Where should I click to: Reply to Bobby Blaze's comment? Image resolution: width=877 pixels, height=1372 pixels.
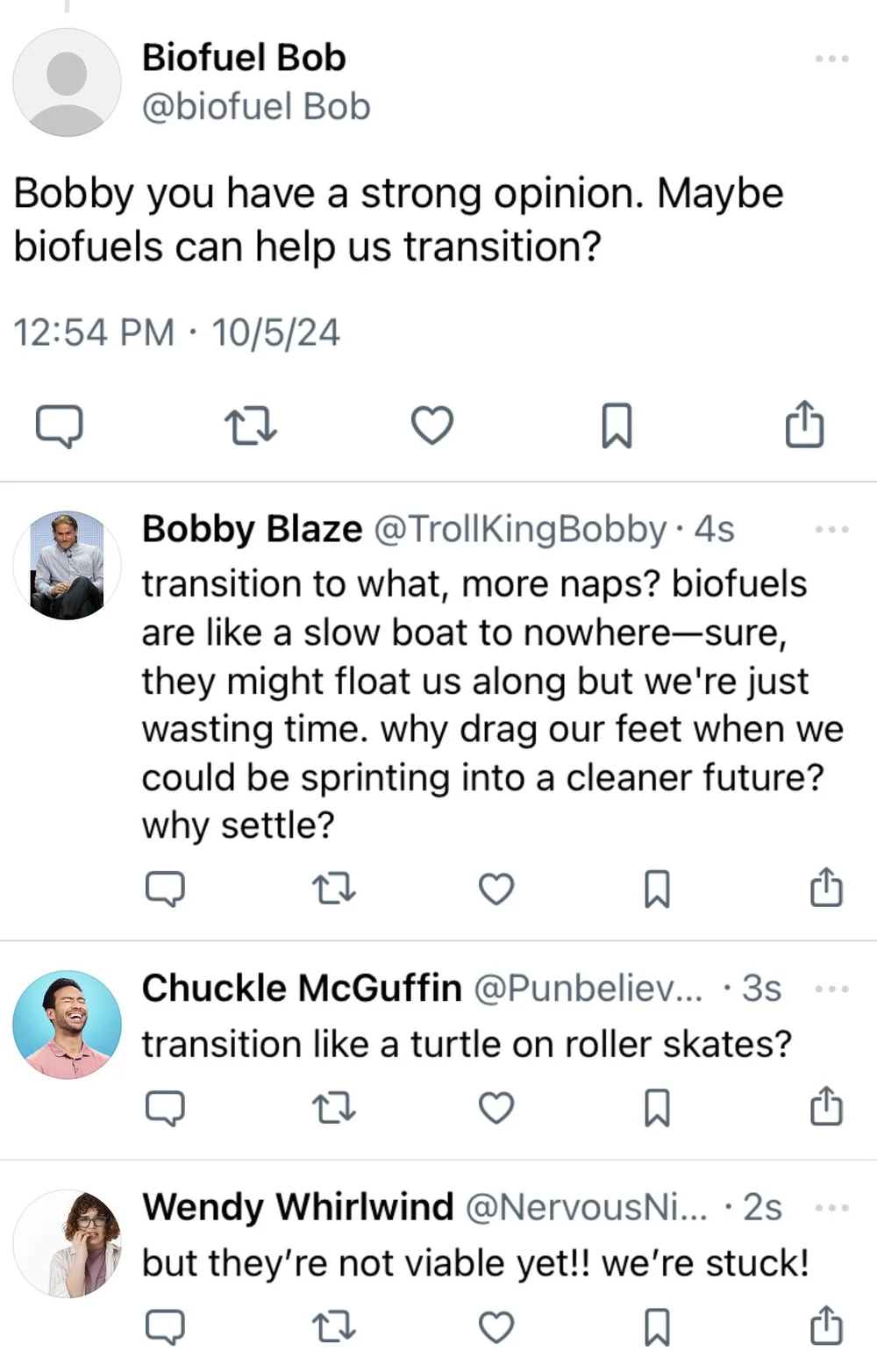[165, 890]
